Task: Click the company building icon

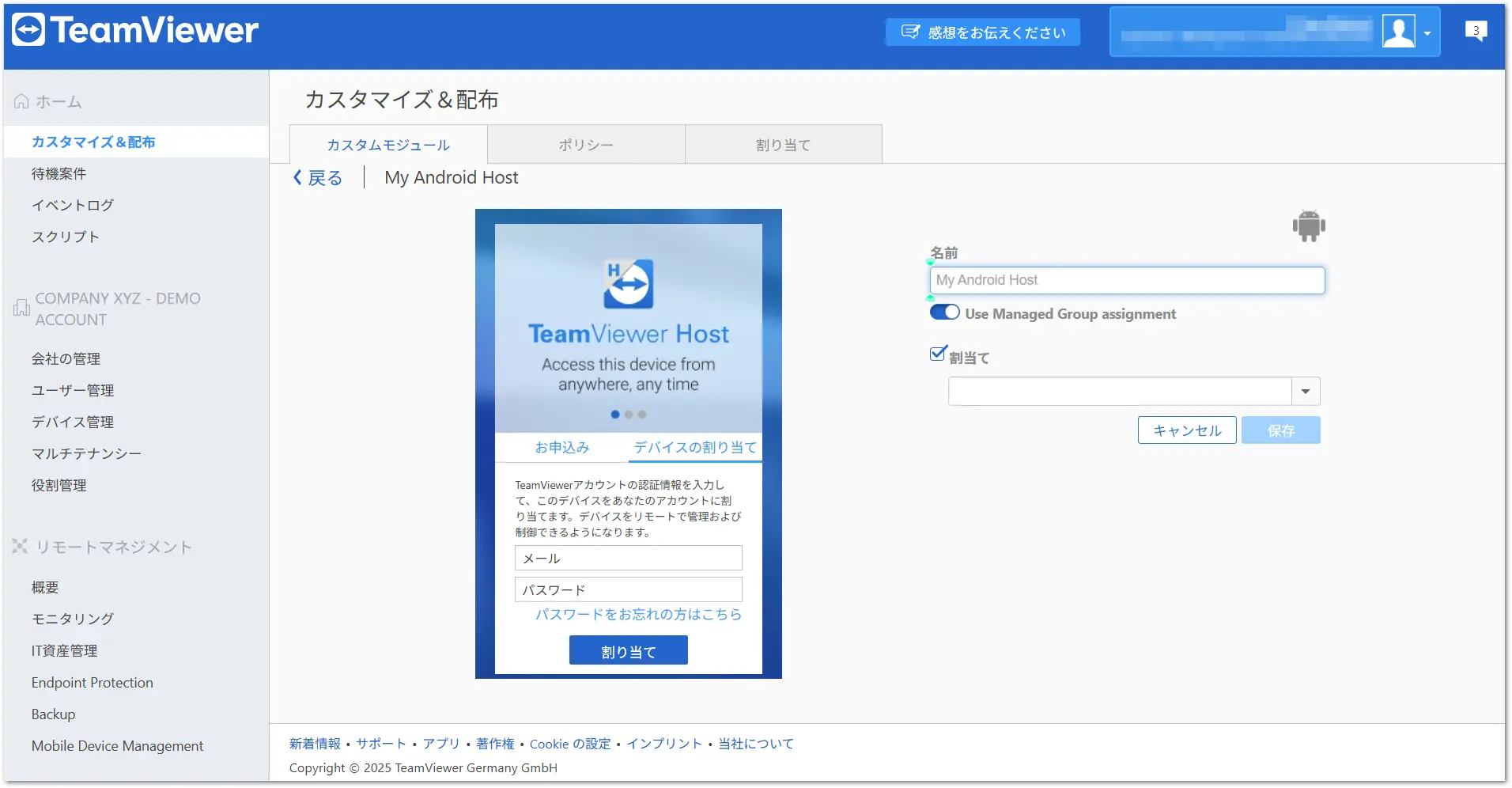Action: pos(21,309)
